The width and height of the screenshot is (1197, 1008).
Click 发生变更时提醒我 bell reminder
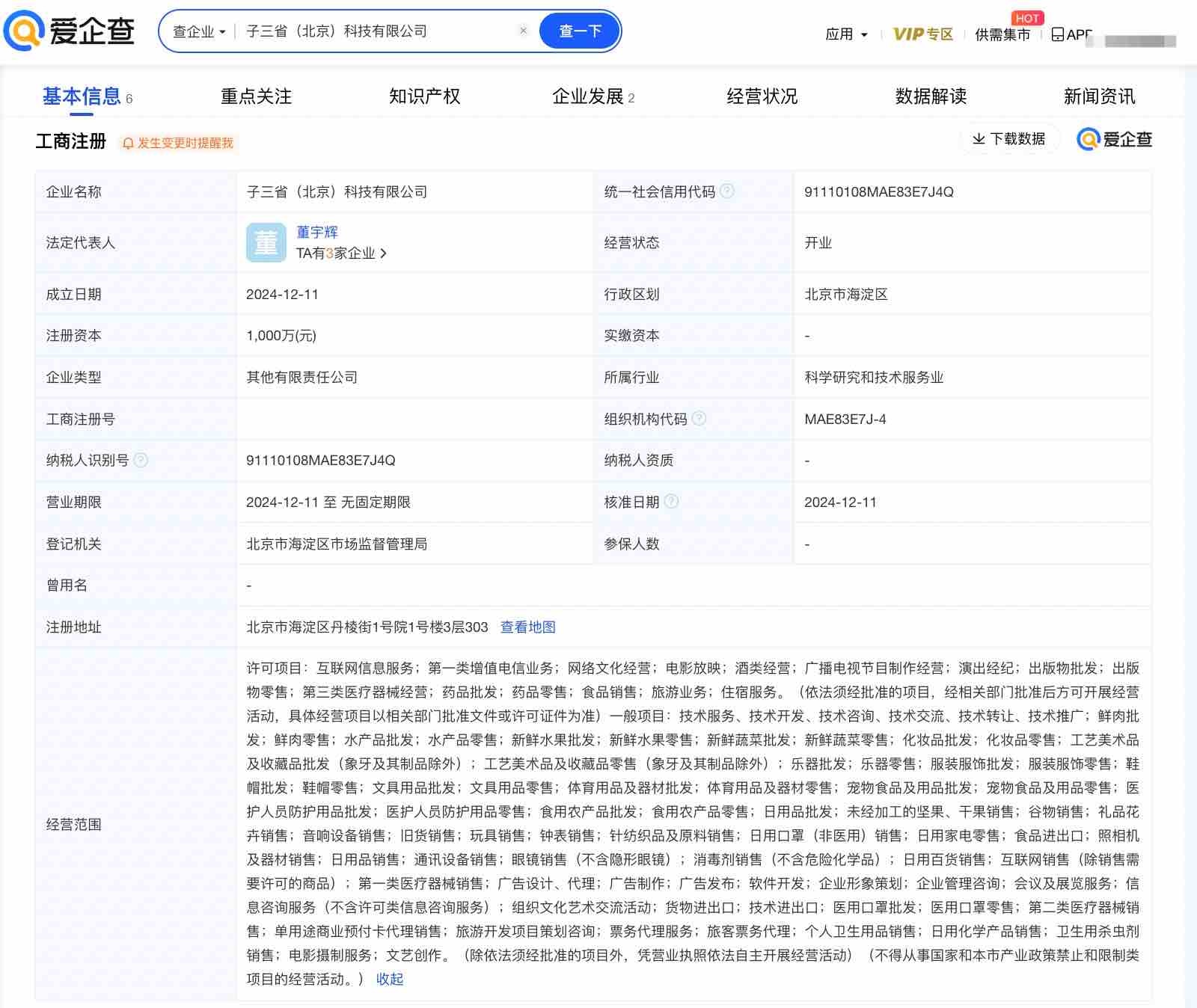coord(177,143)
